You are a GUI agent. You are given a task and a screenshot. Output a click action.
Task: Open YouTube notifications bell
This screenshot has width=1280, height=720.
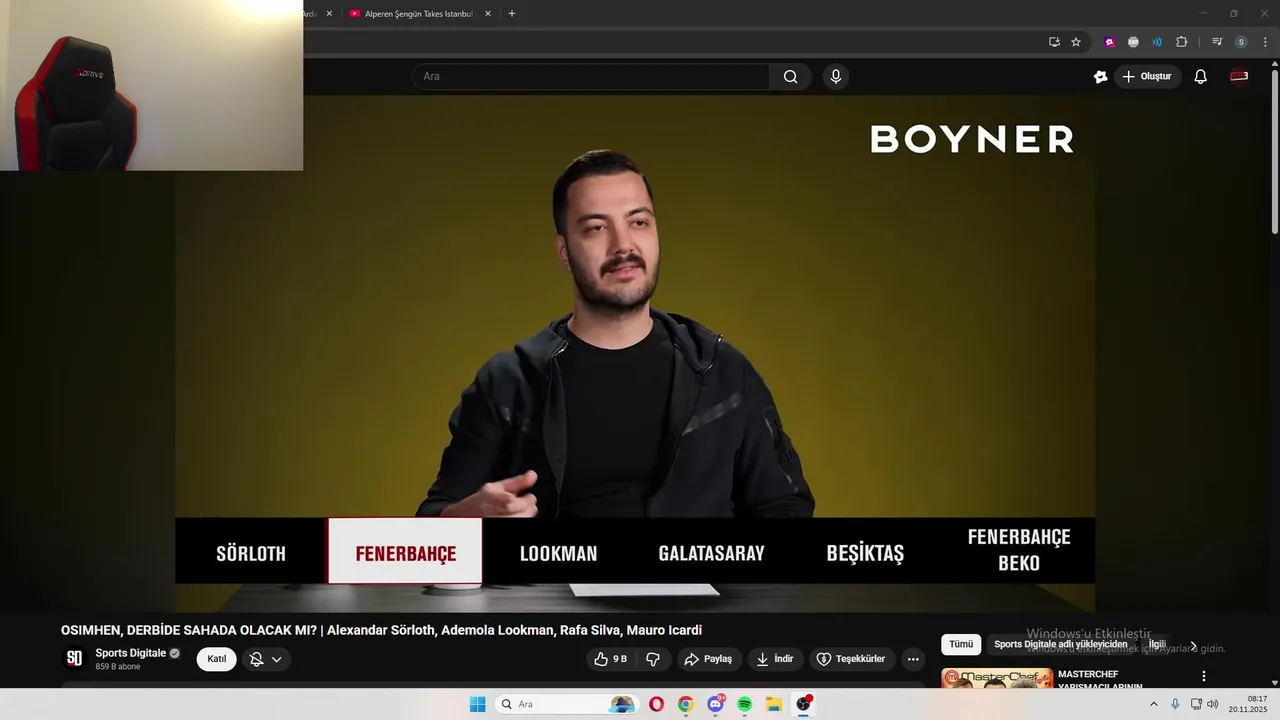pyautogui.click(x=1201, y=77)
